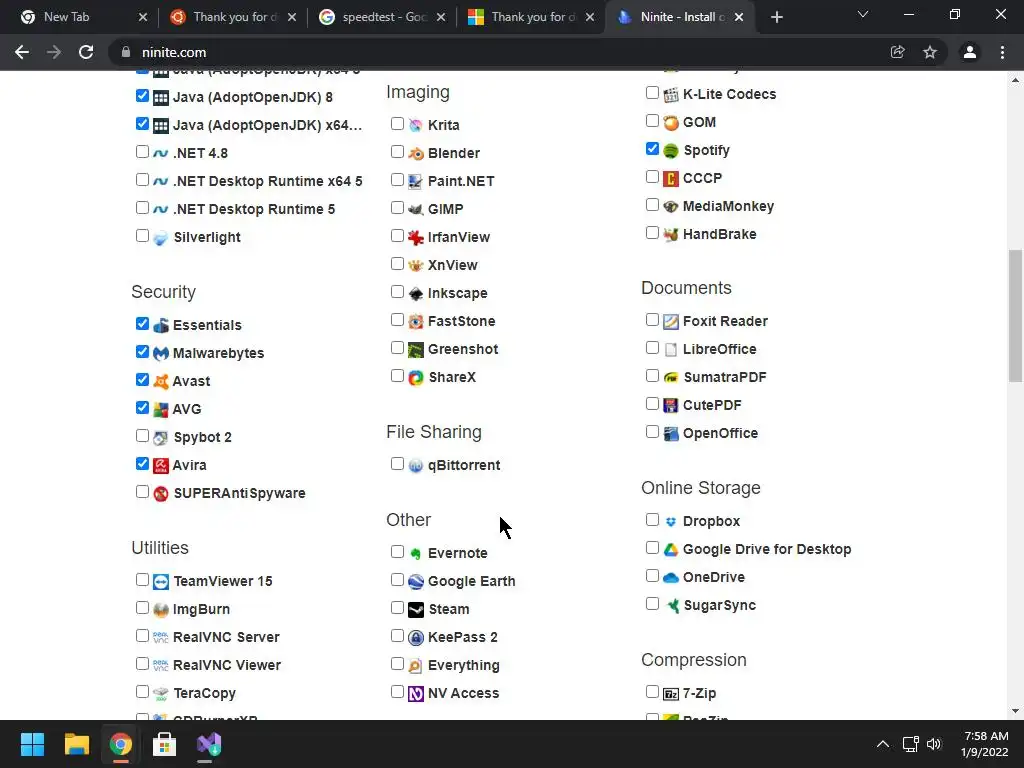Click the Google Drive icon
The height and width of the screenshot is (768, 1024).
tap(671, 550)
